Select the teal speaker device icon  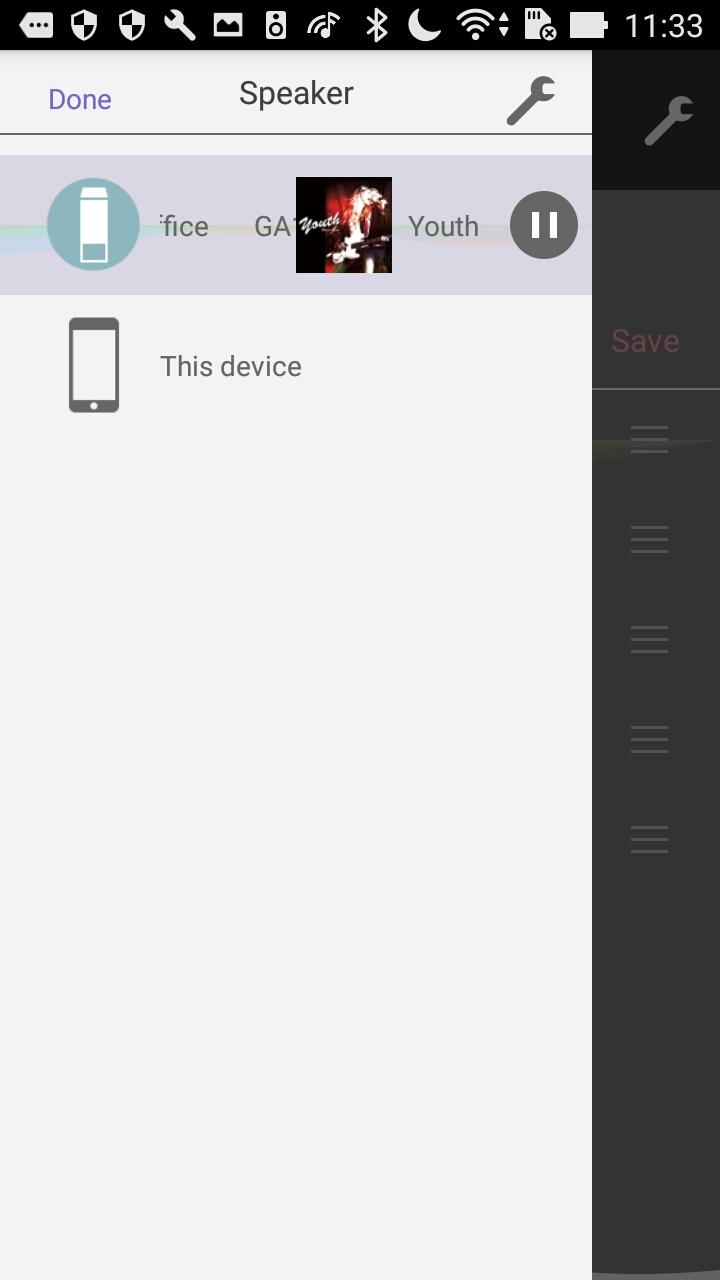coord(93,225)
